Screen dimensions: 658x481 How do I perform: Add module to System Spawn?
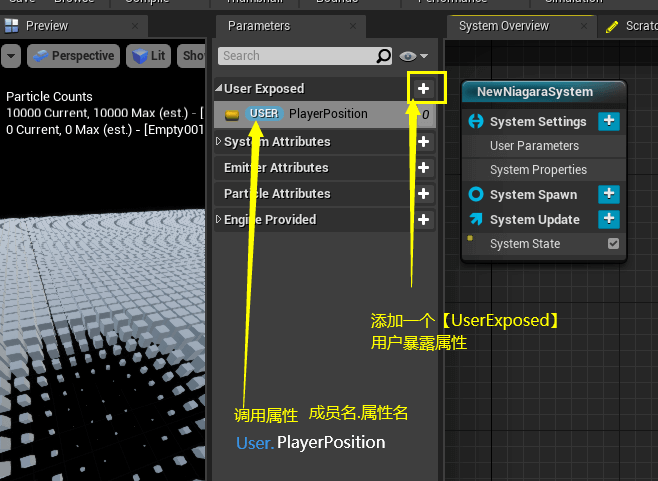(609, 194)
